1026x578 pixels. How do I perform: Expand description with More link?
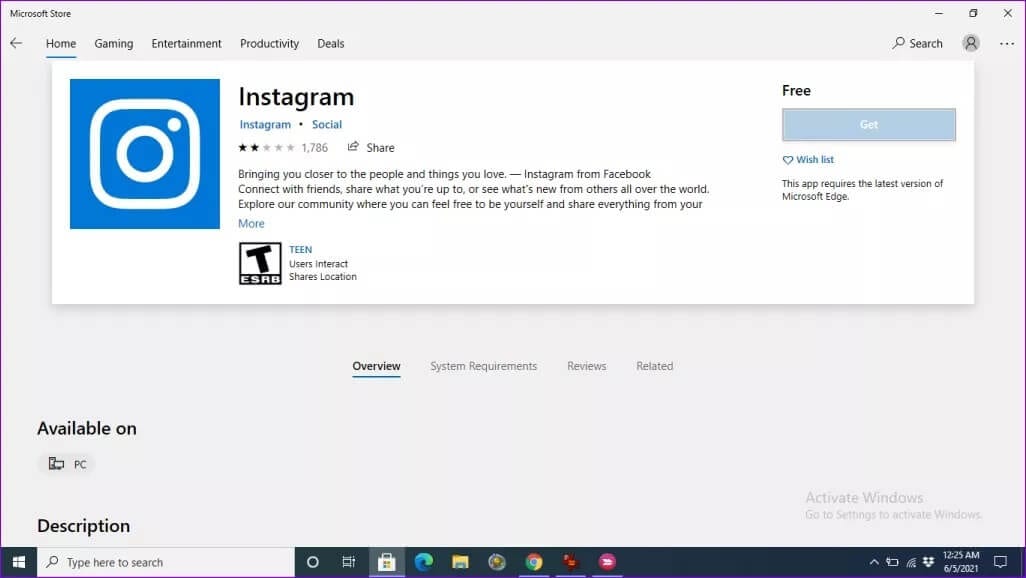[251, 224]
